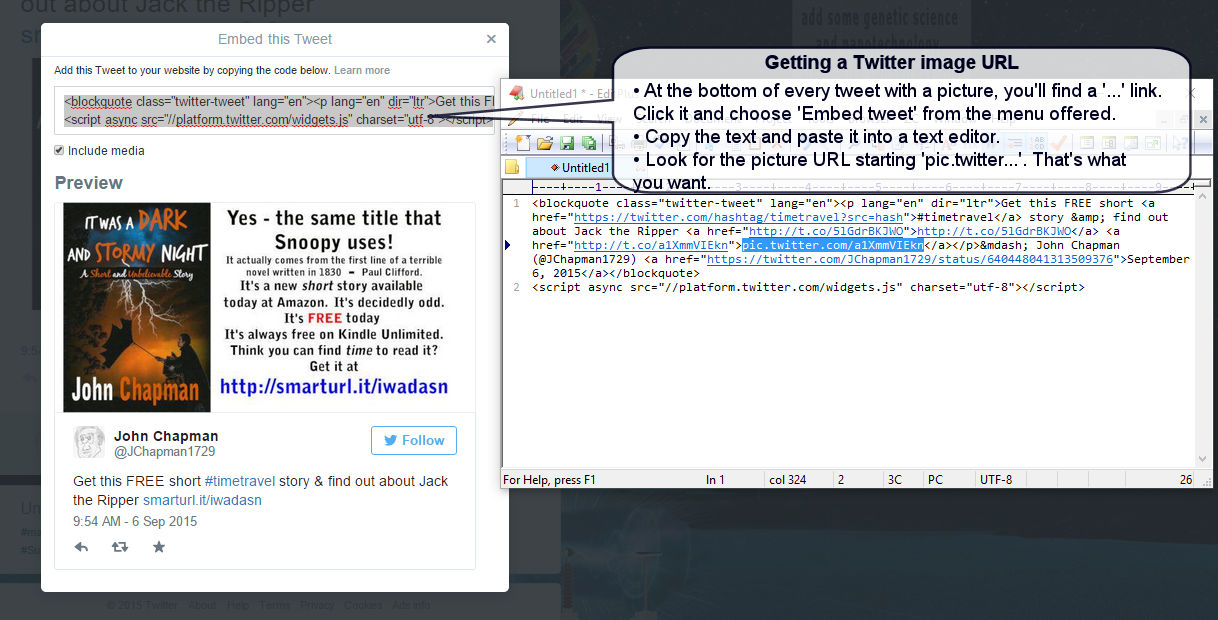The height and width of the screenshot is (620, 1218).
Task: Open the Learn more link
Action: point(362,71)
